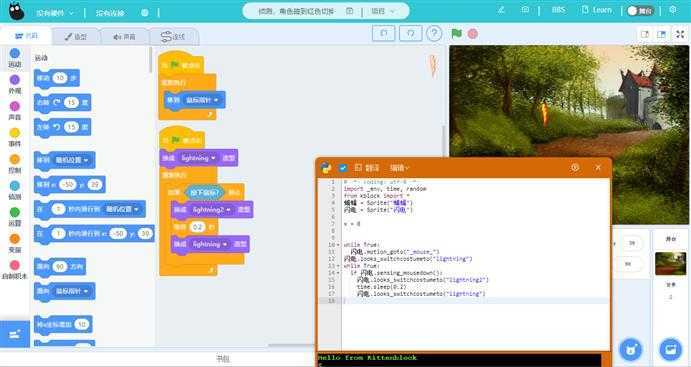
Task: Click the add backdrop button
Action: coord(670,349)
